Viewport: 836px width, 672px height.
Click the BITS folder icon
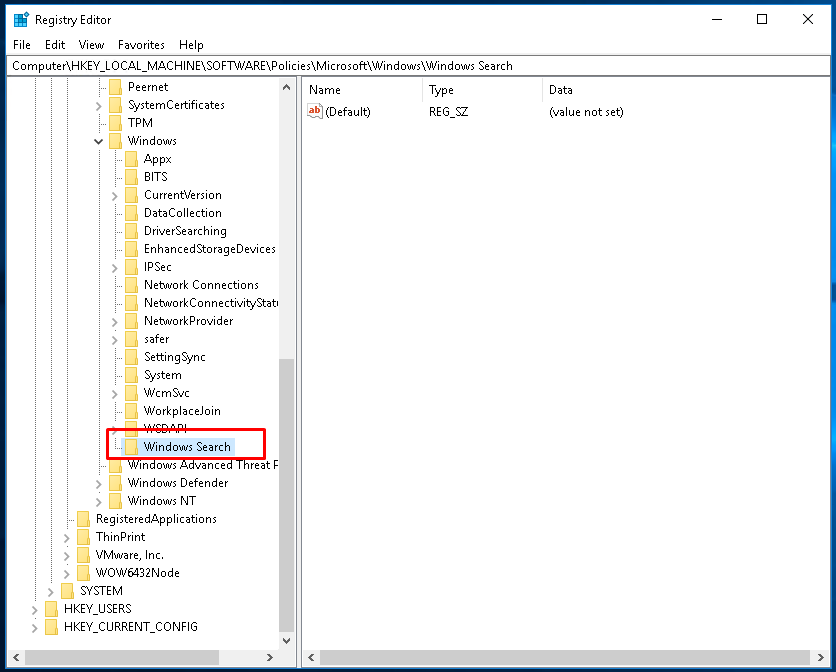131,177
